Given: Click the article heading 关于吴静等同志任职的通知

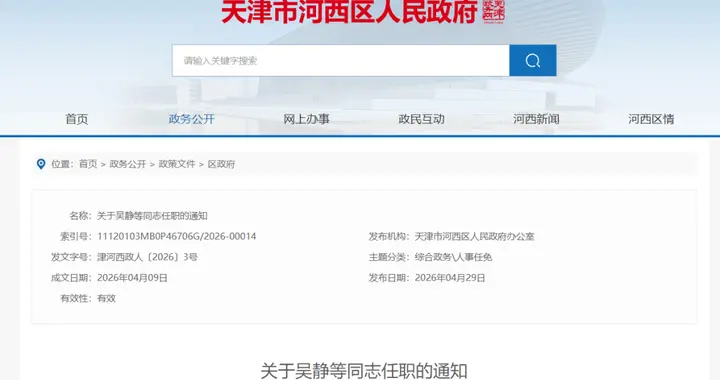Looking at the screenshot, I should (x=364, y=371).
